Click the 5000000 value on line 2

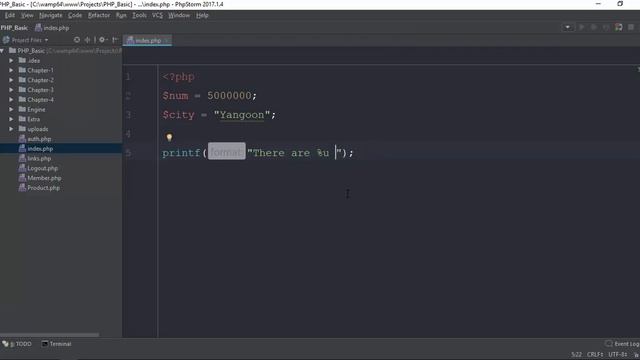pyautogui.click(x=229, y=96)
